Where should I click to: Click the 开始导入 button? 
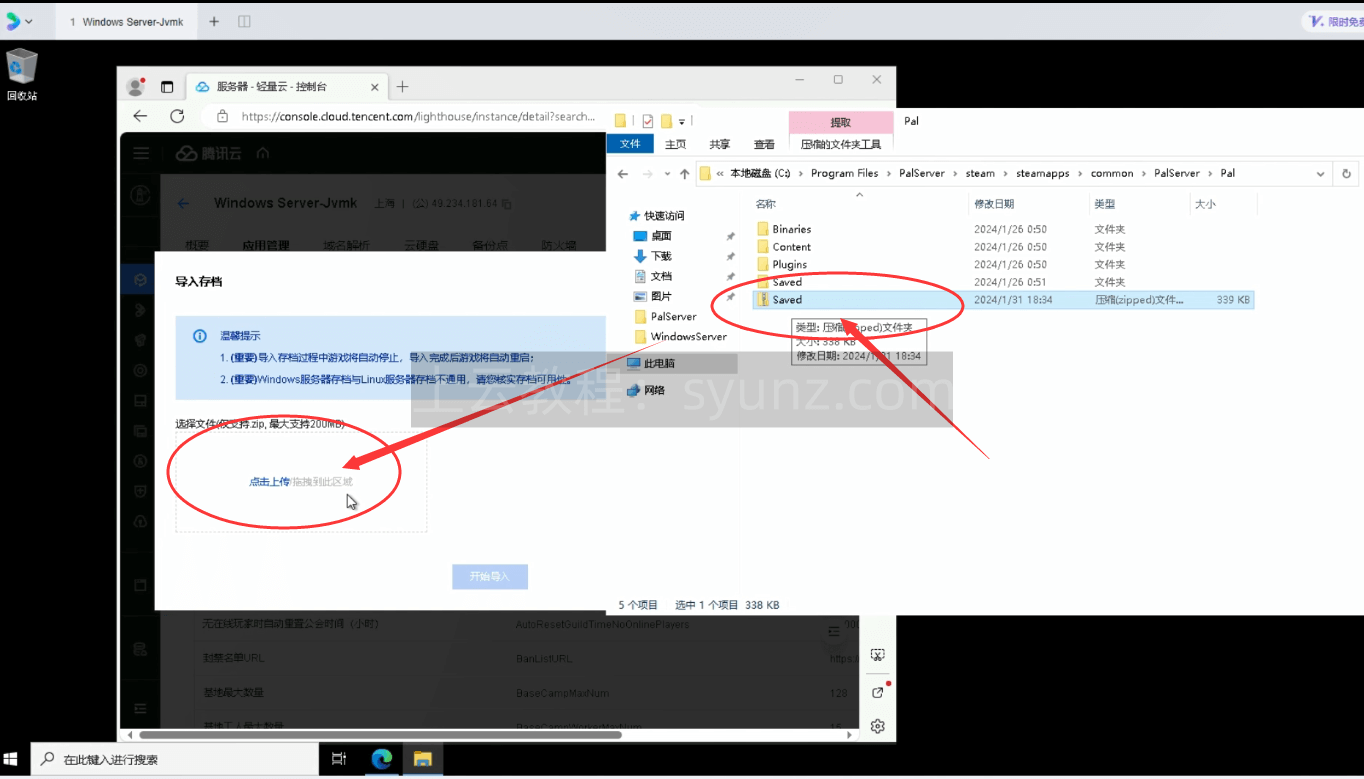(490, 577)
